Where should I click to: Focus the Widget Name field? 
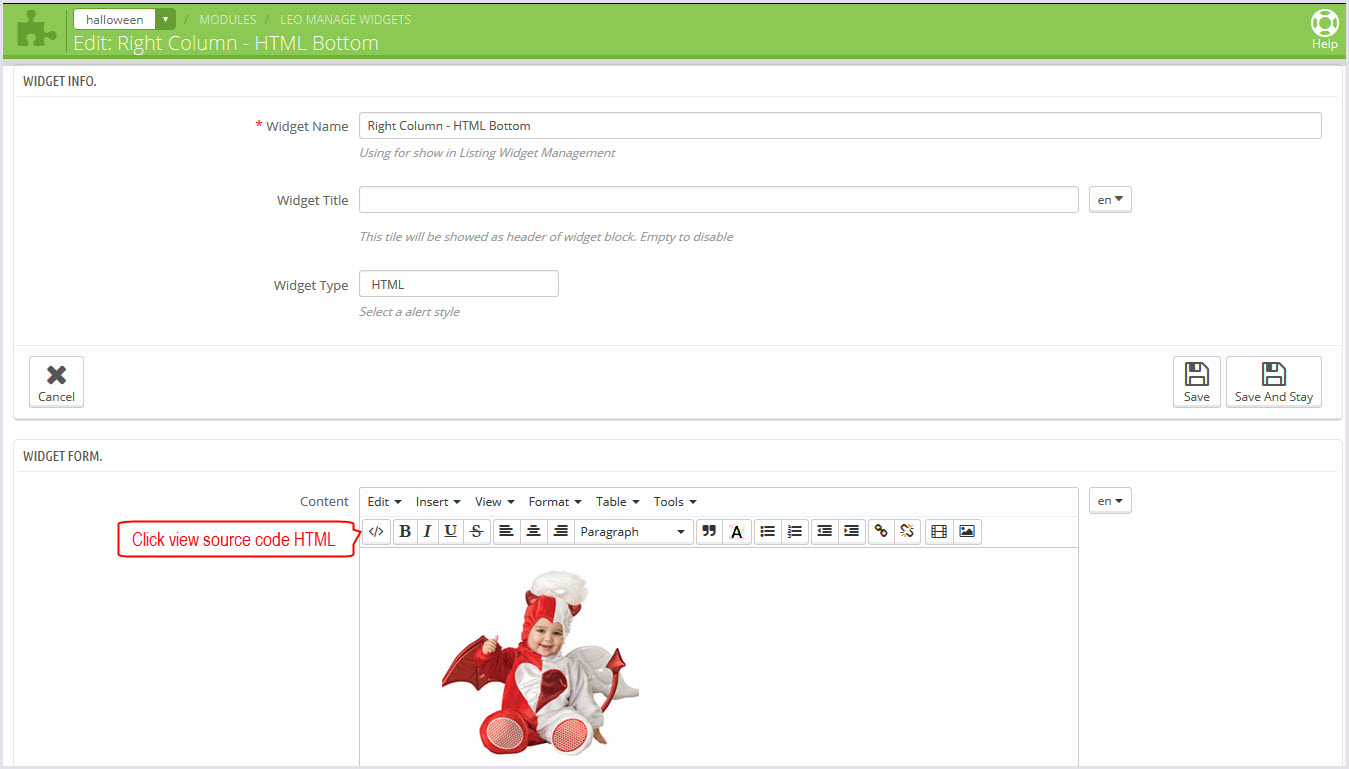pyautogui.click(x=840, y=126)
